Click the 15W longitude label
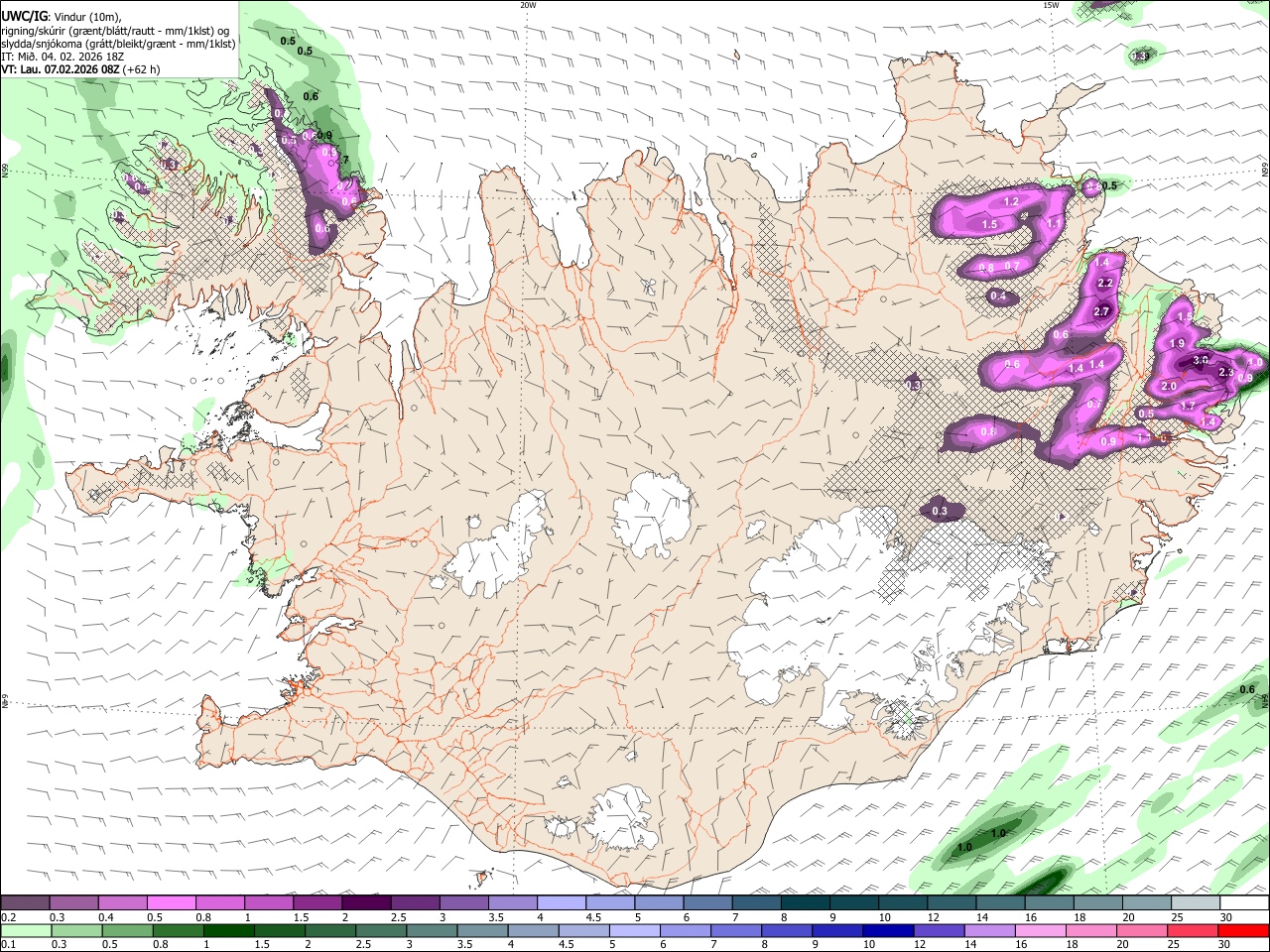The width and height of the screenshot is (1270, 952). [1051, 5]
